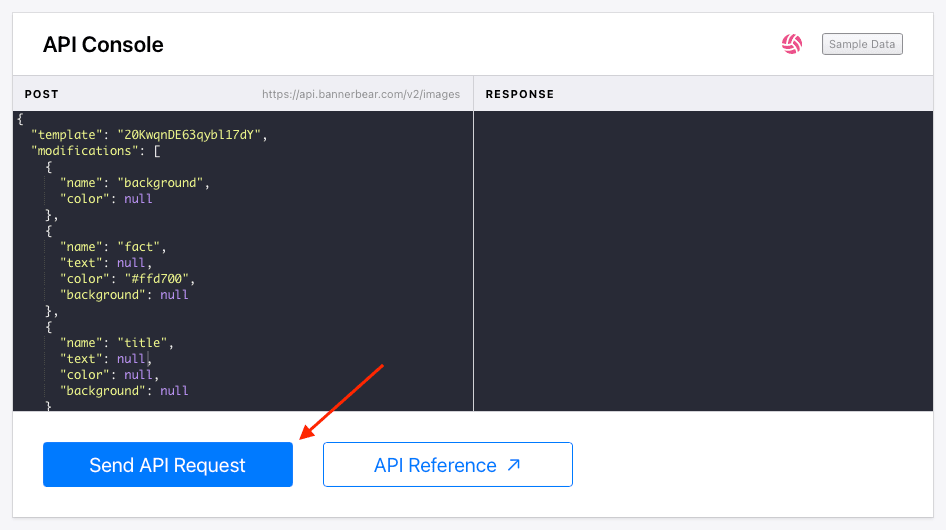Click the API Console heading

pos(103,45)
